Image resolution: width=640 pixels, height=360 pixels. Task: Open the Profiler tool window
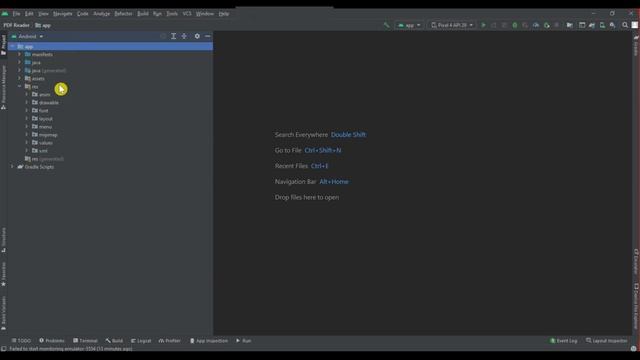pyautogui.click(x=169, y=341)
